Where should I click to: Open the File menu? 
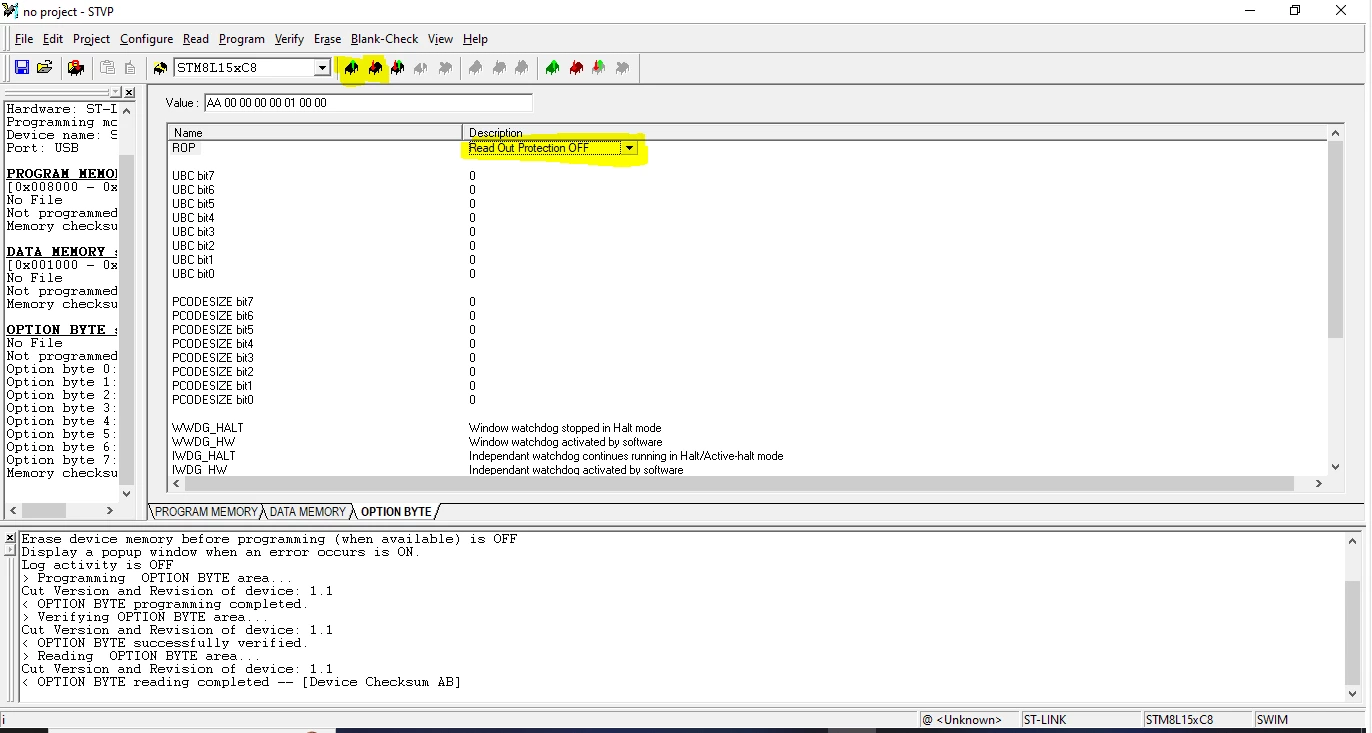pyautogui.click(x=24, y=39)
